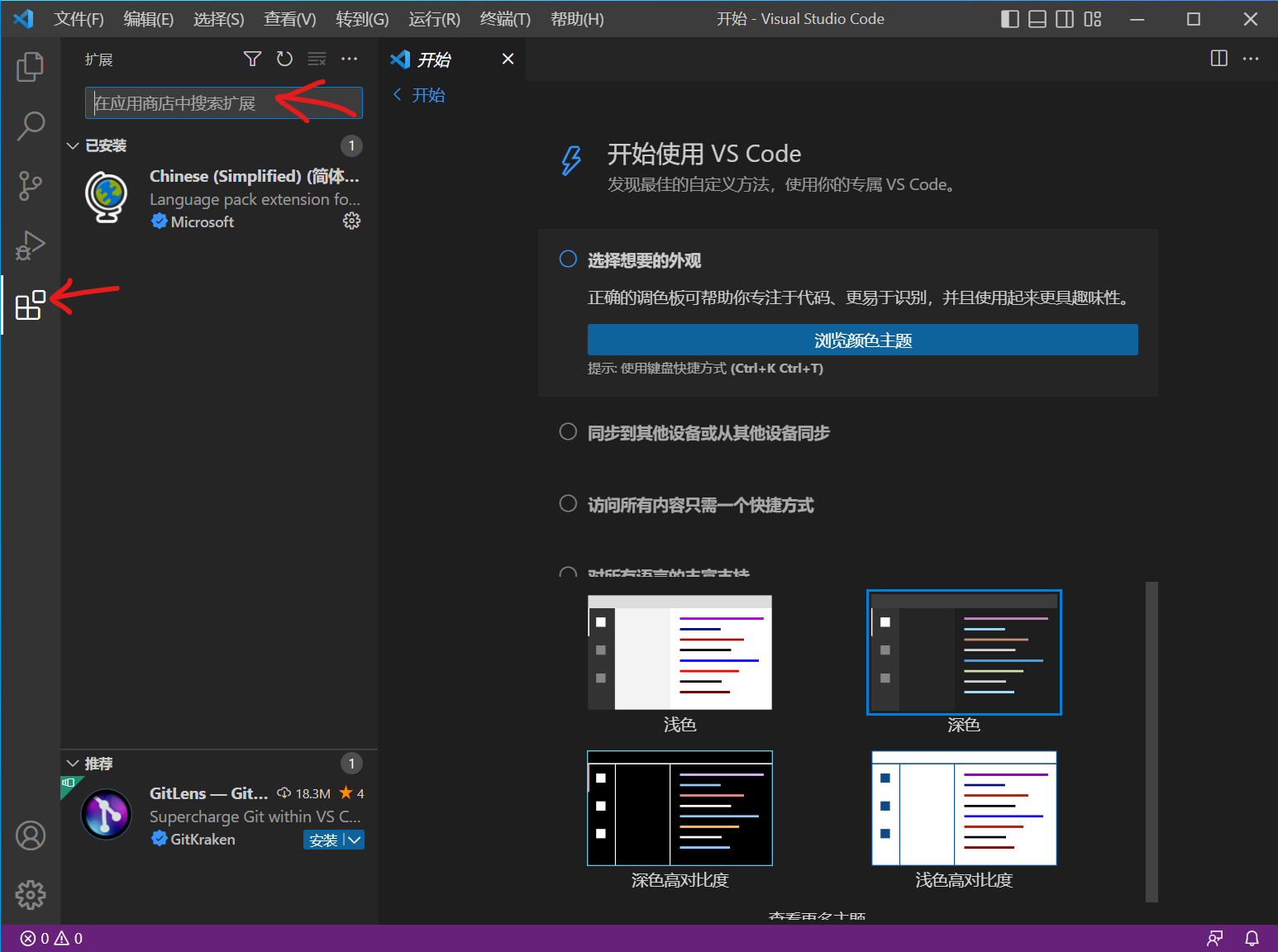
Task: Collapse the '推荐' recommended section
Action: [73, 764]
